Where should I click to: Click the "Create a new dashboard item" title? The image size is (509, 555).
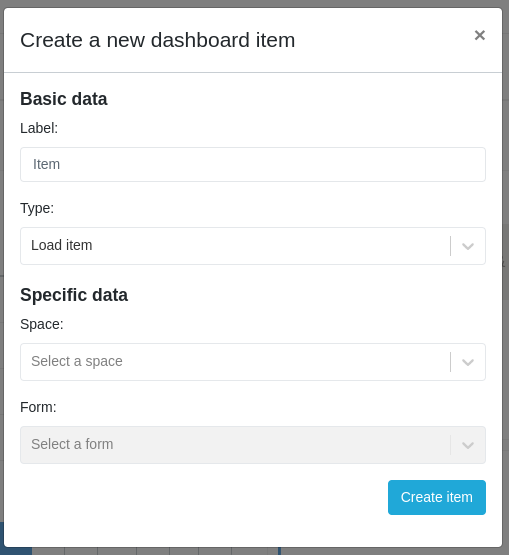pyautogui.click(x=158, y=40)
